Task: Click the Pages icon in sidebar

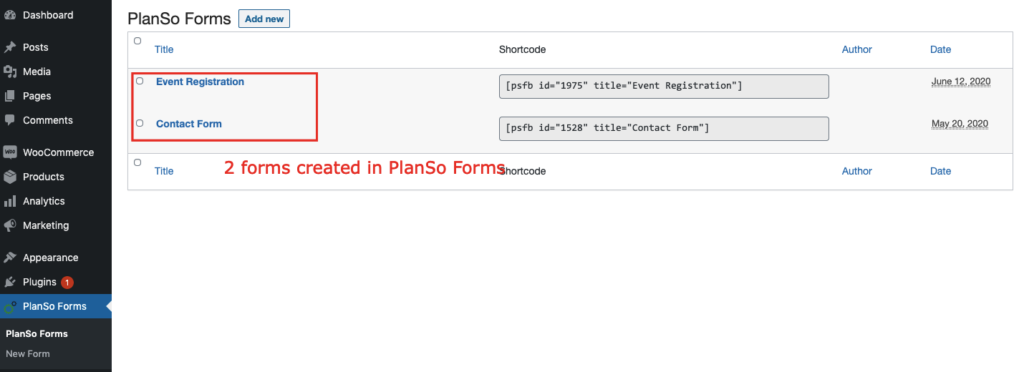Action: coord(10,96)
